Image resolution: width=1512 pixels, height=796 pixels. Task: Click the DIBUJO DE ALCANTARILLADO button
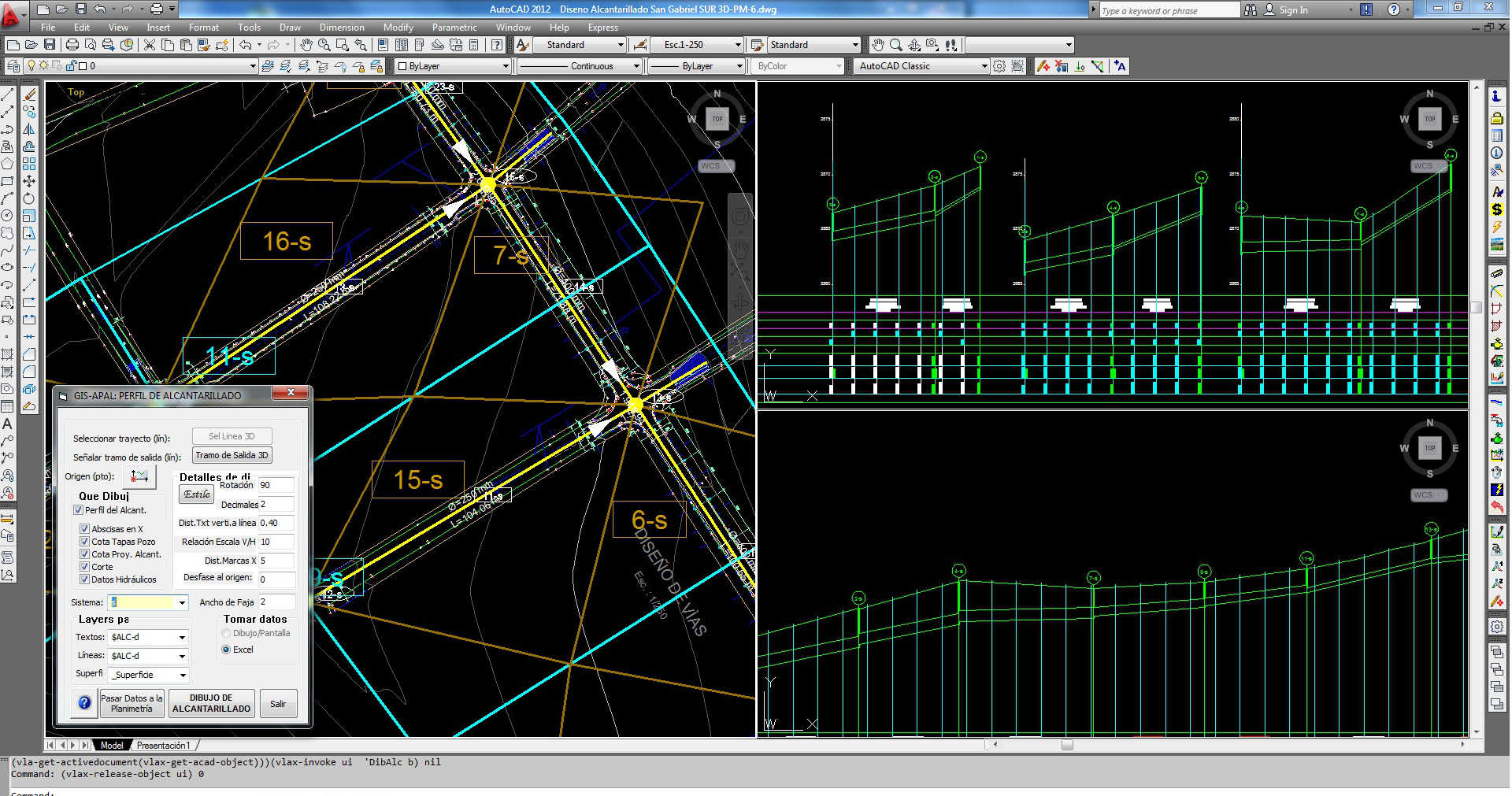[x=211, y=703]
